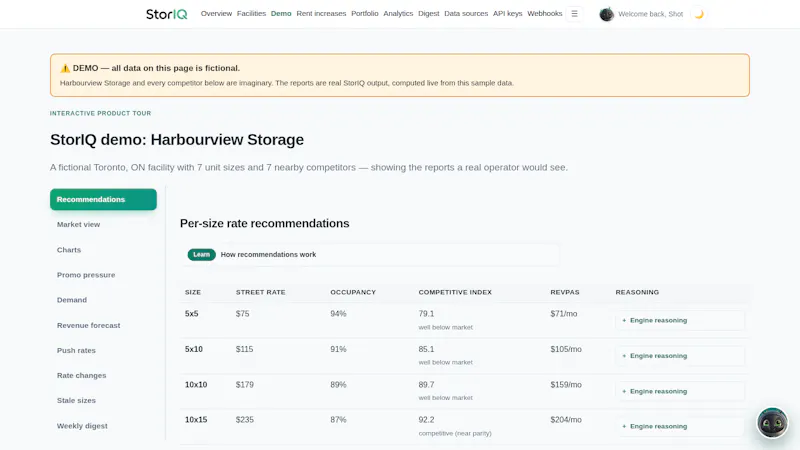This screenshot has width=800, height=450.
Task: Expand Engine reasoning for 10x15 row
Action: 680,427
